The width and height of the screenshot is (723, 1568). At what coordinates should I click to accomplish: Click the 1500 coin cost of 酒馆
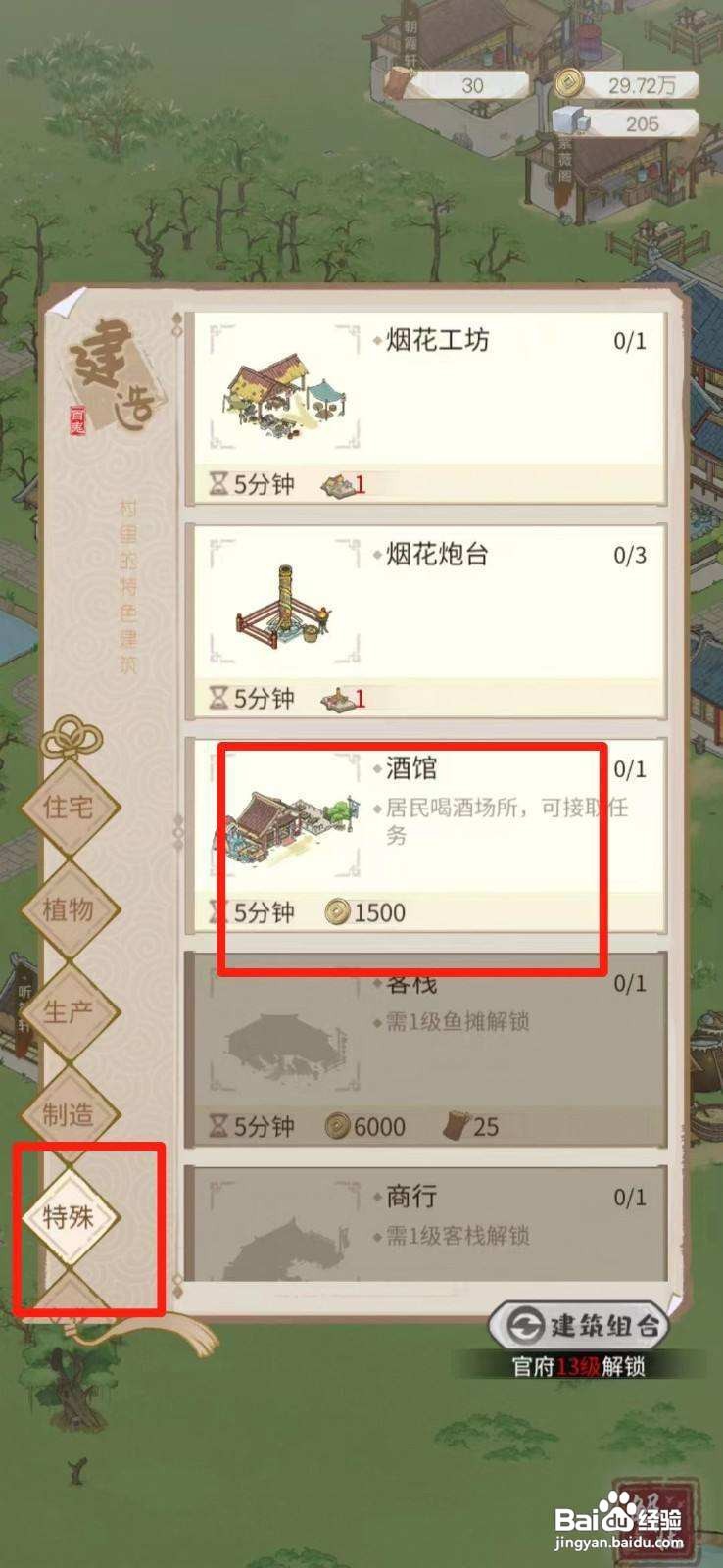click(x=364, y=913)
